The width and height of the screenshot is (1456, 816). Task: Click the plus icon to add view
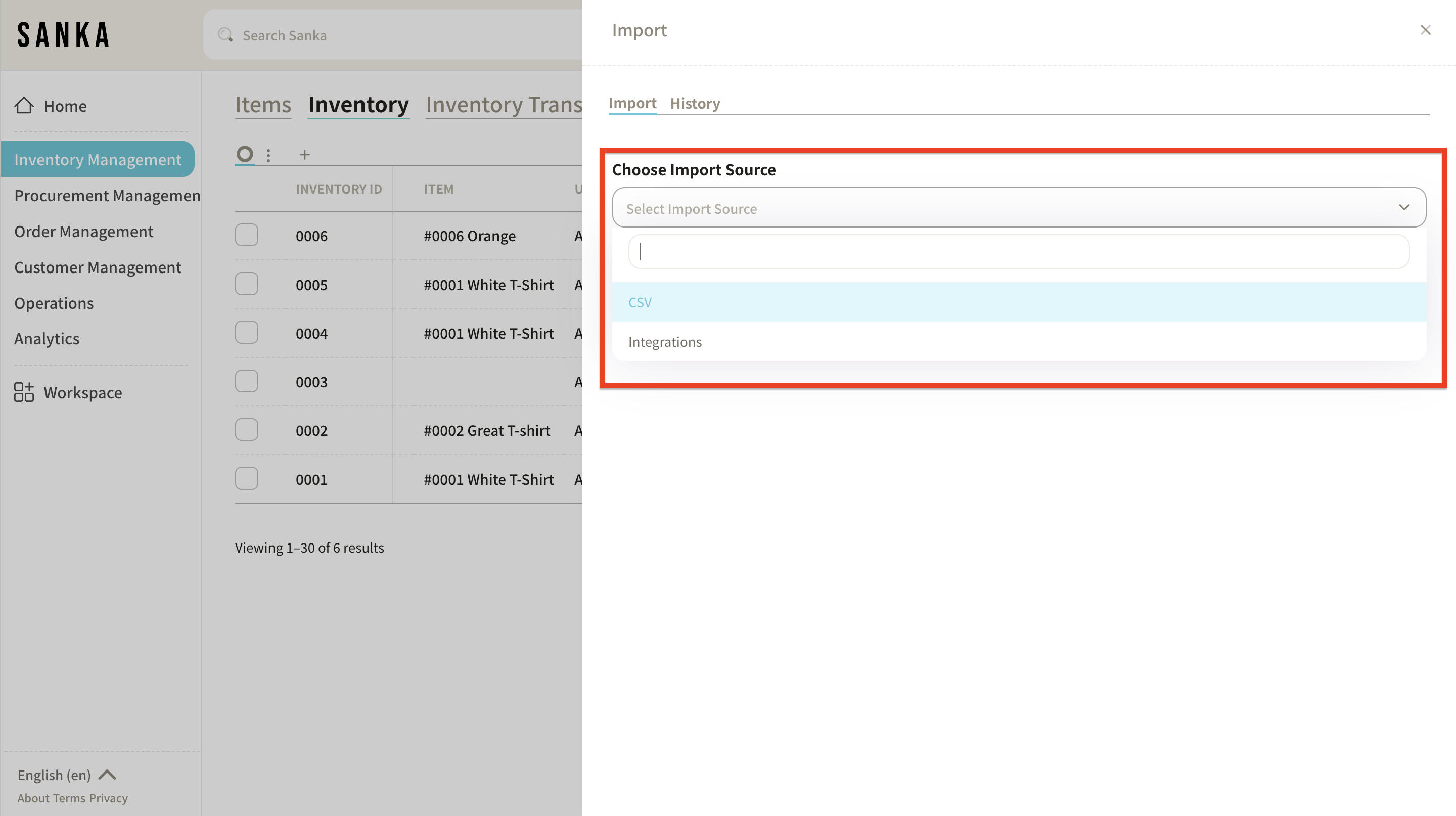coord(305,155)
